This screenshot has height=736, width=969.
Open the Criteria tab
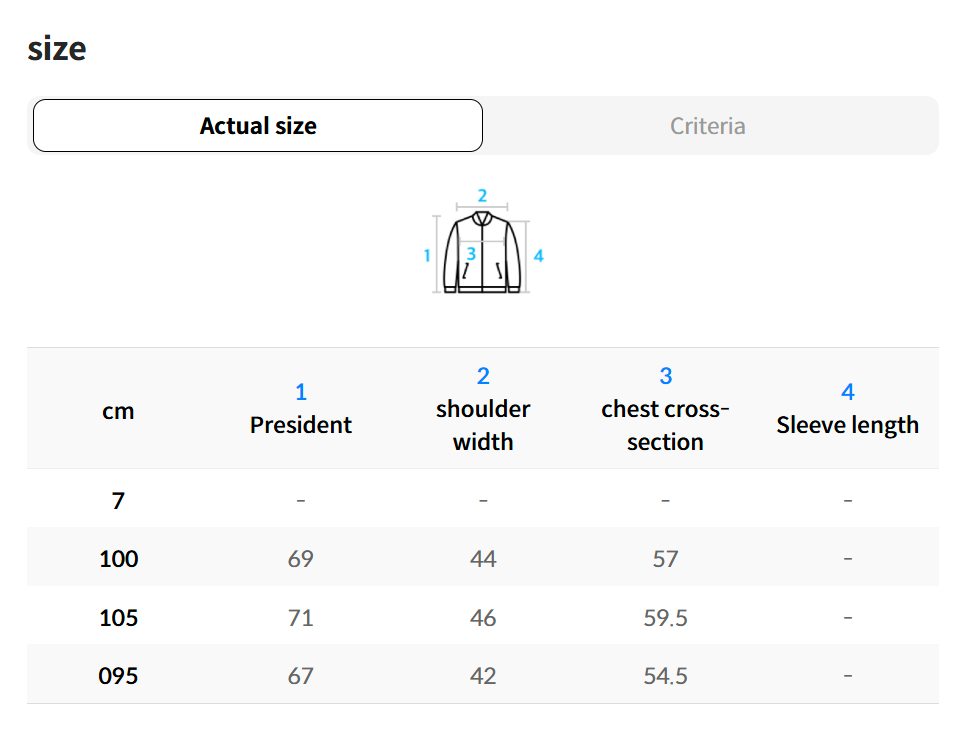pos(707,126)
